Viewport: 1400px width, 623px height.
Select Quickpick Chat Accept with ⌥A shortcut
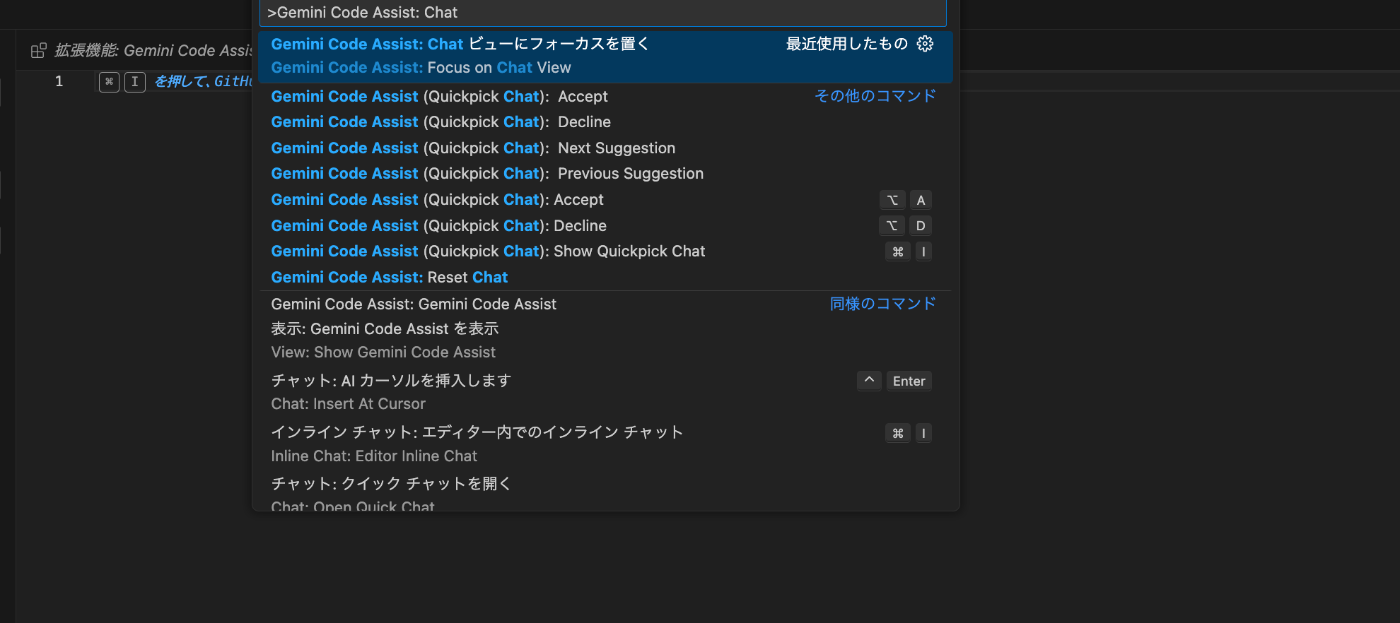point(605,200)
